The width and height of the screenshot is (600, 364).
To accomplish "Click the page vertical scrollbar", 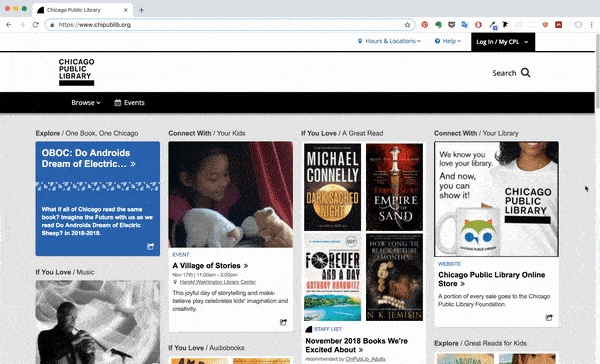I will [x=597, y=71].
